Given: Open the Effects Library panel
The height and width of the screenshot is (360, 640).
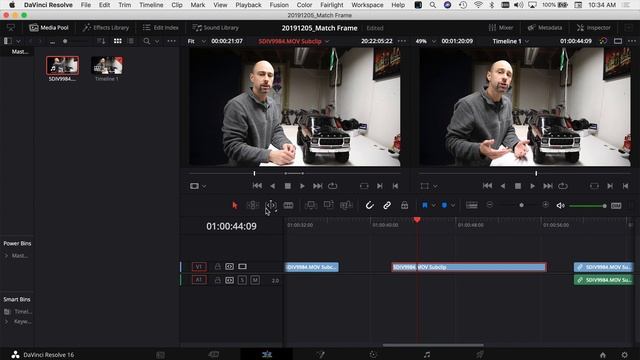Looking at the screenshot, I should [x=106, y=28].
